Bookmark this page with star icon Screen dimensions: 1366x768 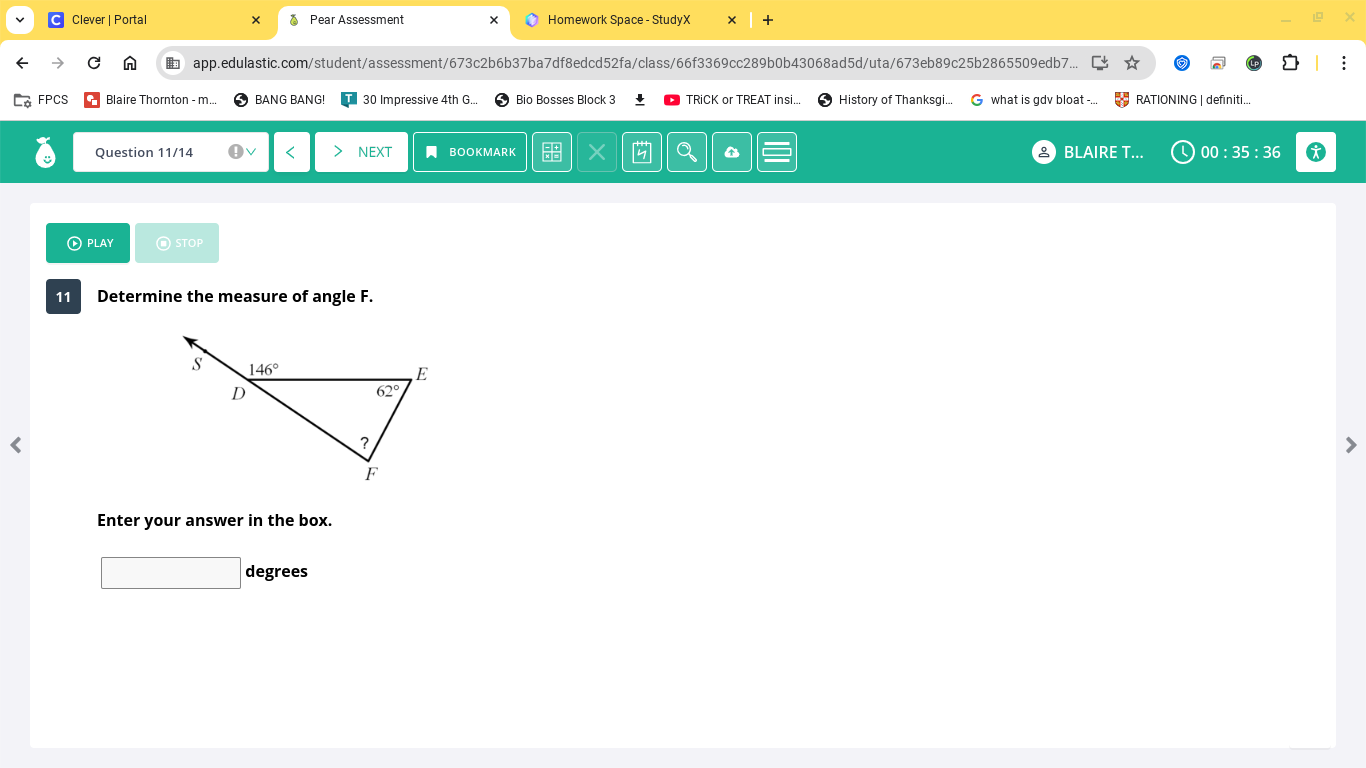(1132, 63)
